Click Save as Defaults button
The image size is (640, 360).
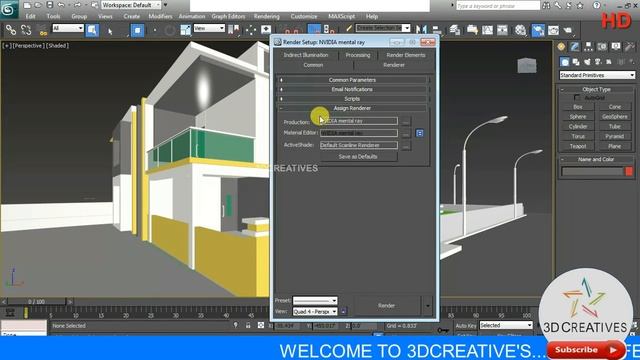(358, 157)
